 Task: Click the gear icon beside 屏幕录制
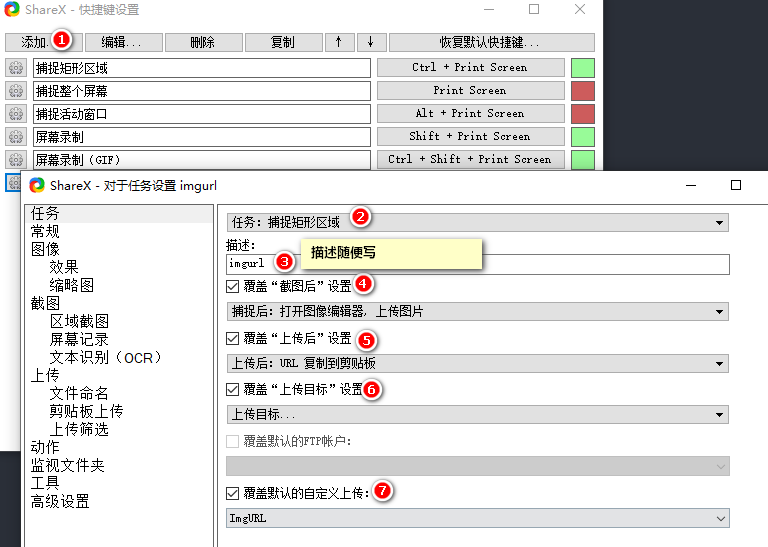pos(15,137)
